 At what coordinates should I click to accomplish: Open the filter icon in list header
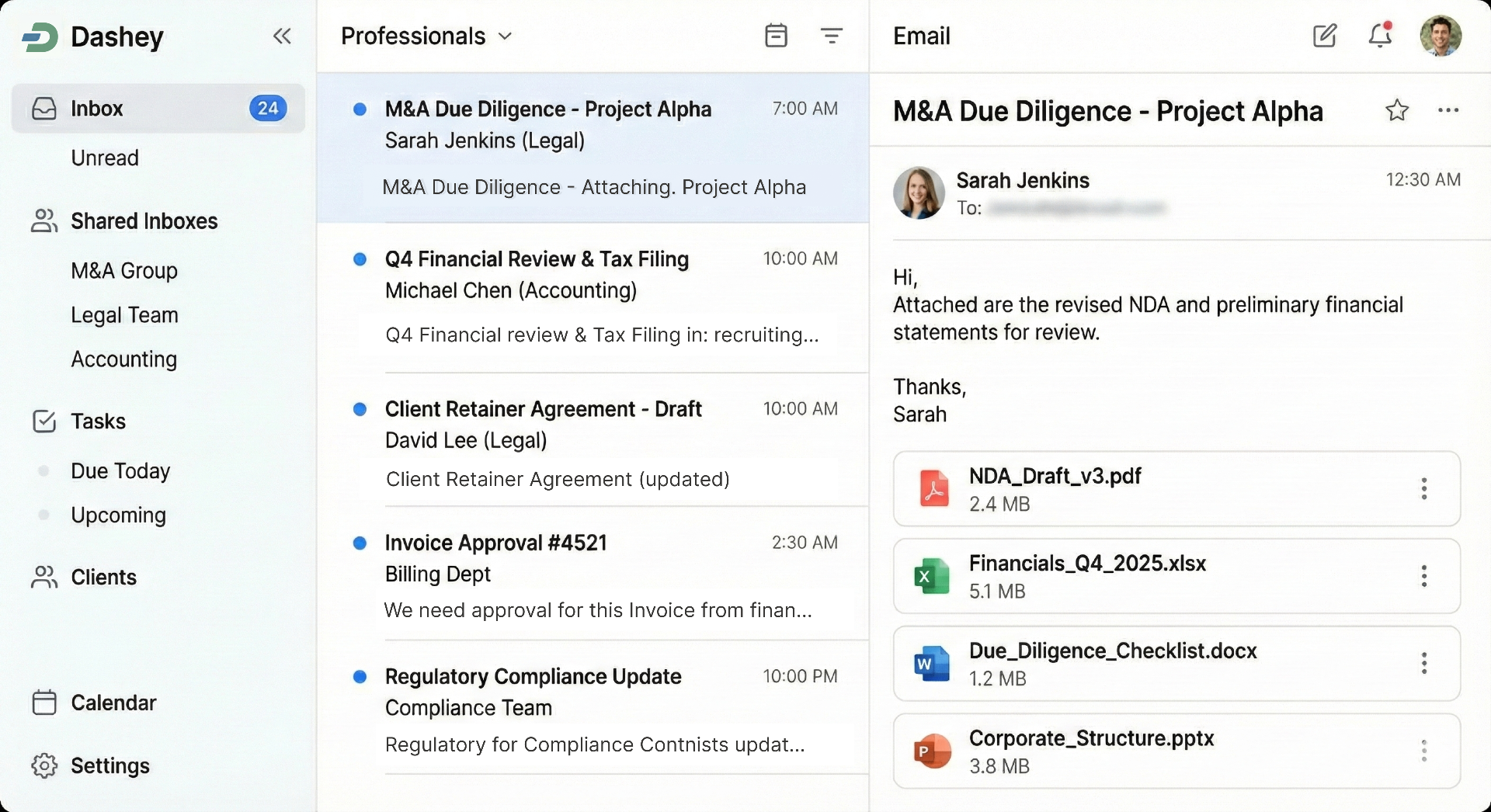pos(831,36)
